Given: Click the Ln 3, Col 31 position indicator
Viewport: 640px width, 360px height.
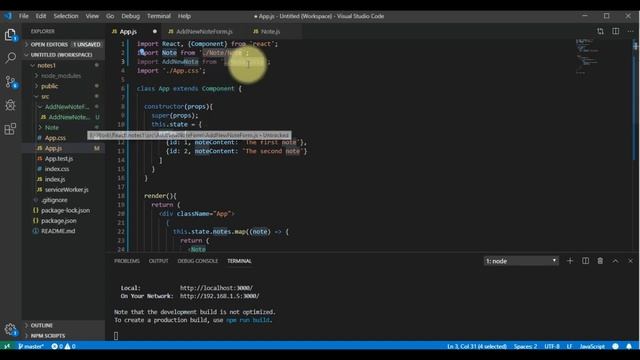Looking at the screenshot, I should click(x=477, y=346).
